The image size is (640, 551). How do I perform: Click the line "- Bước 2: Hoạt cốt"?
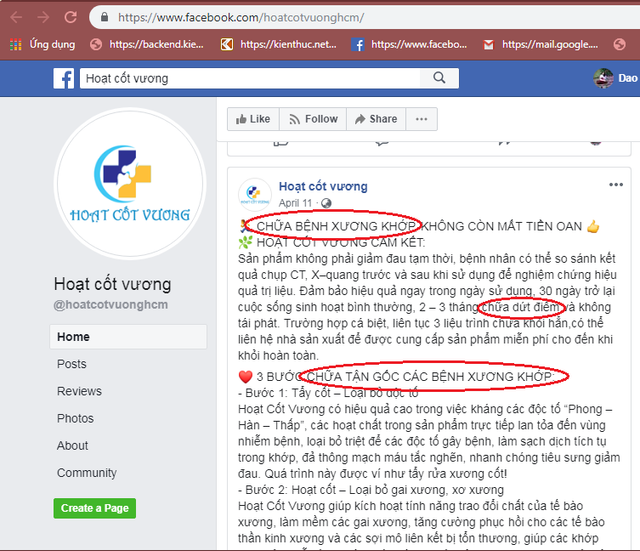(x=286, y=490)
